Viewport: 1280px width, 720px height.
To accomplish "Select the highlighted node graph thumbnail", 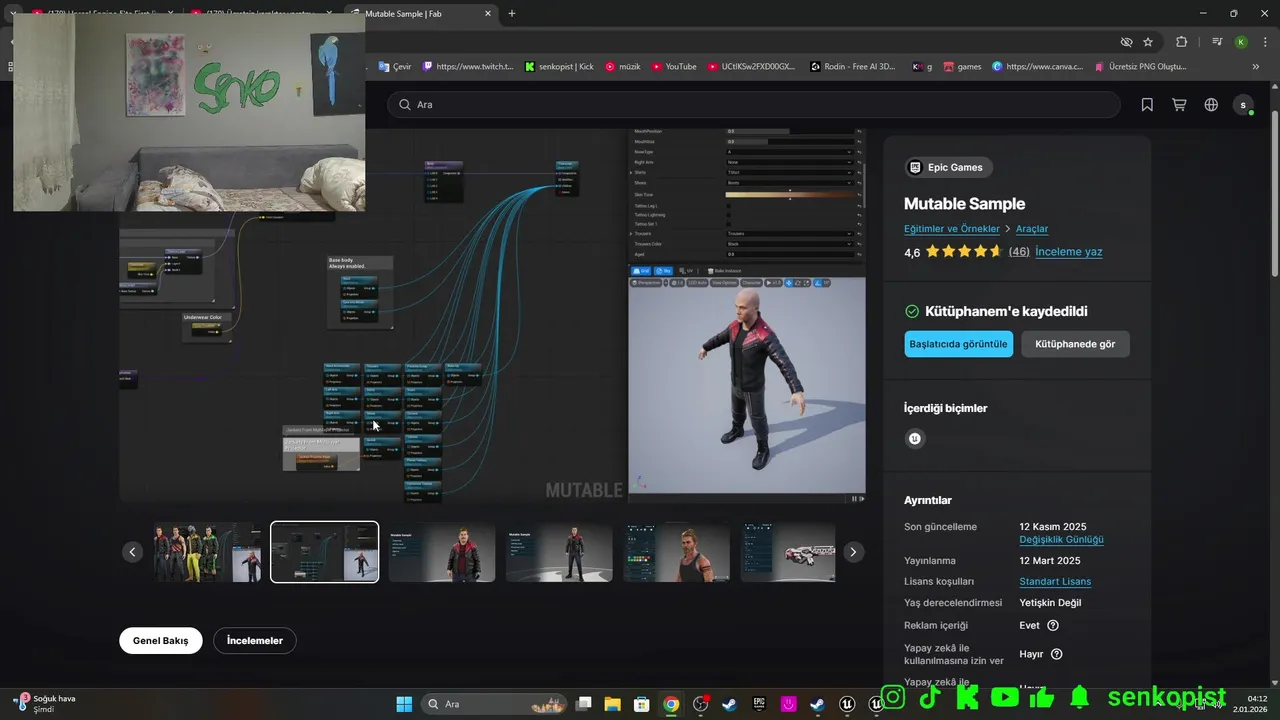I will point(325,552).
